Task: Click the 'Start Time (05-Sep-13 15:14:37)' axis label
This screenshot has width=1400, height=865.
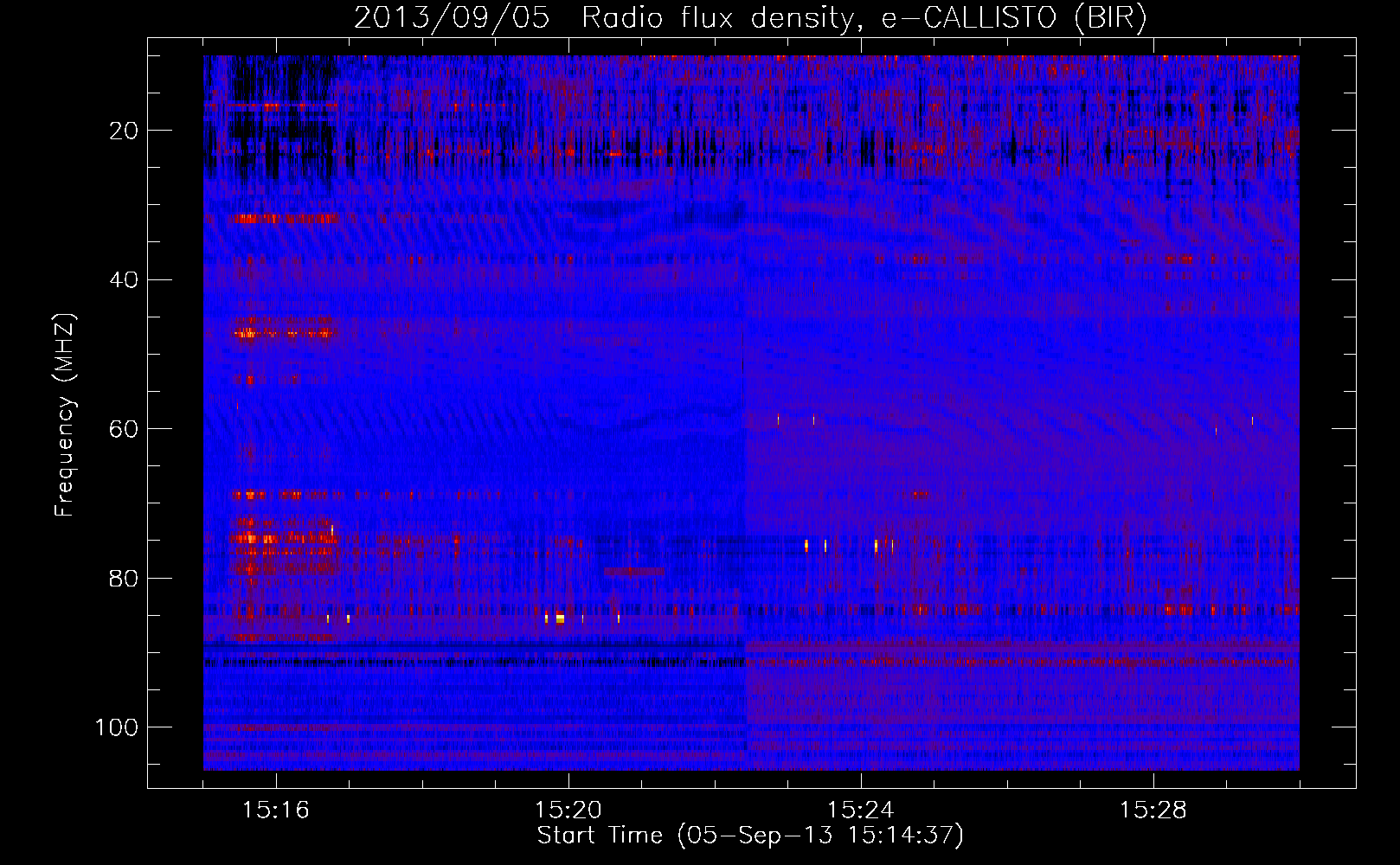Action: point(750,836)
